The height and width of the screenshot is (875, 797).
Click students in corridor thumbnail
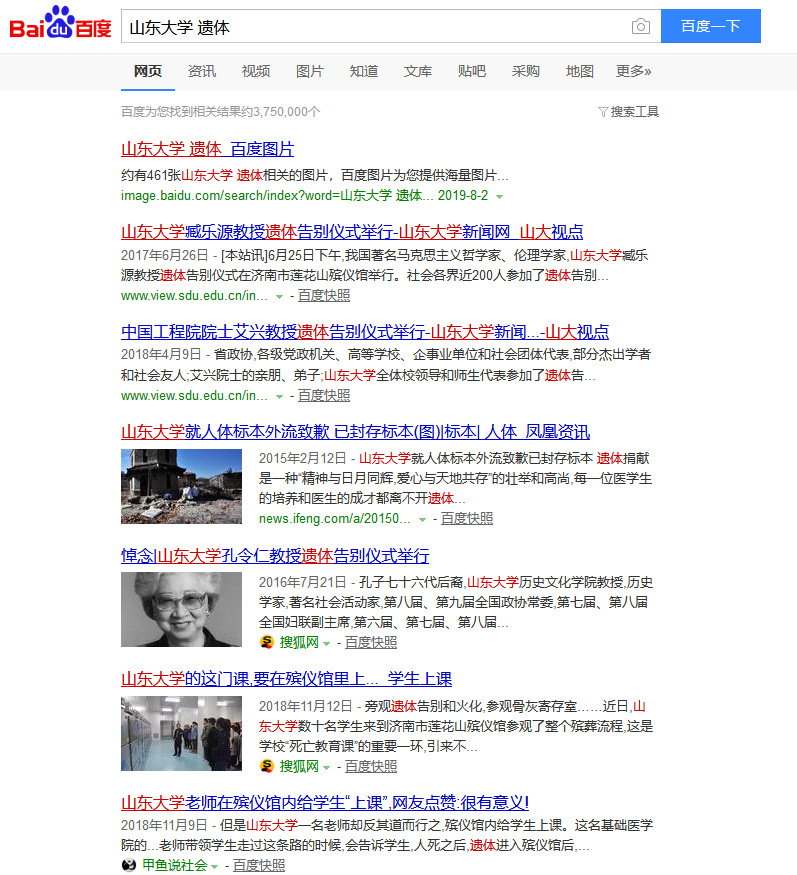[x=181, y=733]
